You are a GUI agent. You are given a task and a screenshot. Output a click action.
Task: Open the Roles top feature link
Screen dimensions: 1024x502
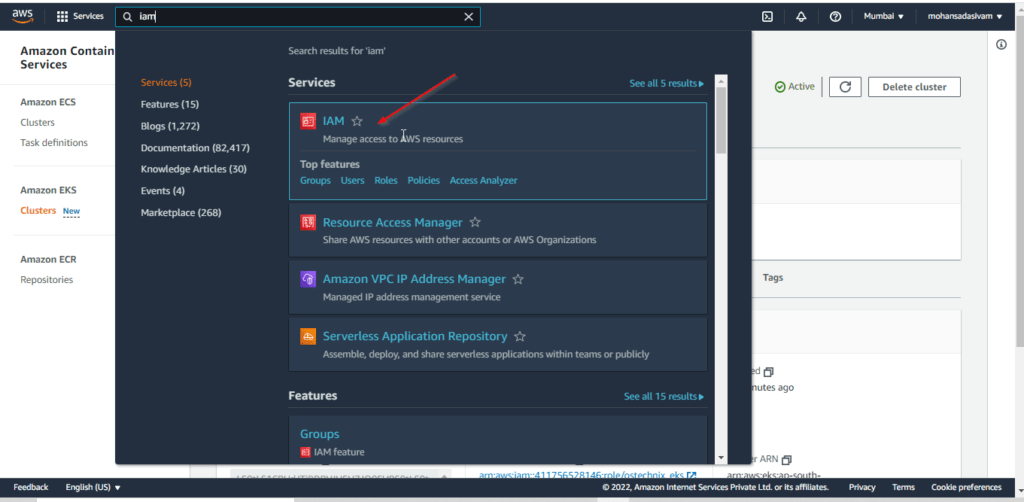[386, 180]
